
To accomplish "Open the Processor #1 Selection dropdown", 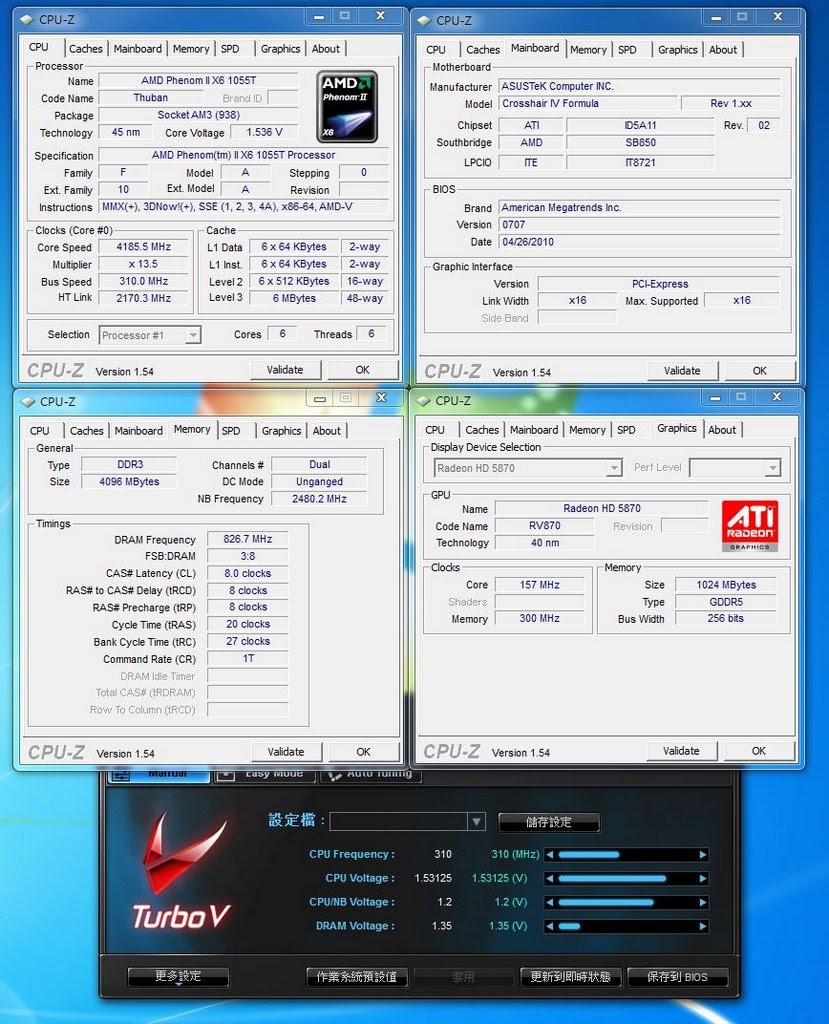I will 150,335.
